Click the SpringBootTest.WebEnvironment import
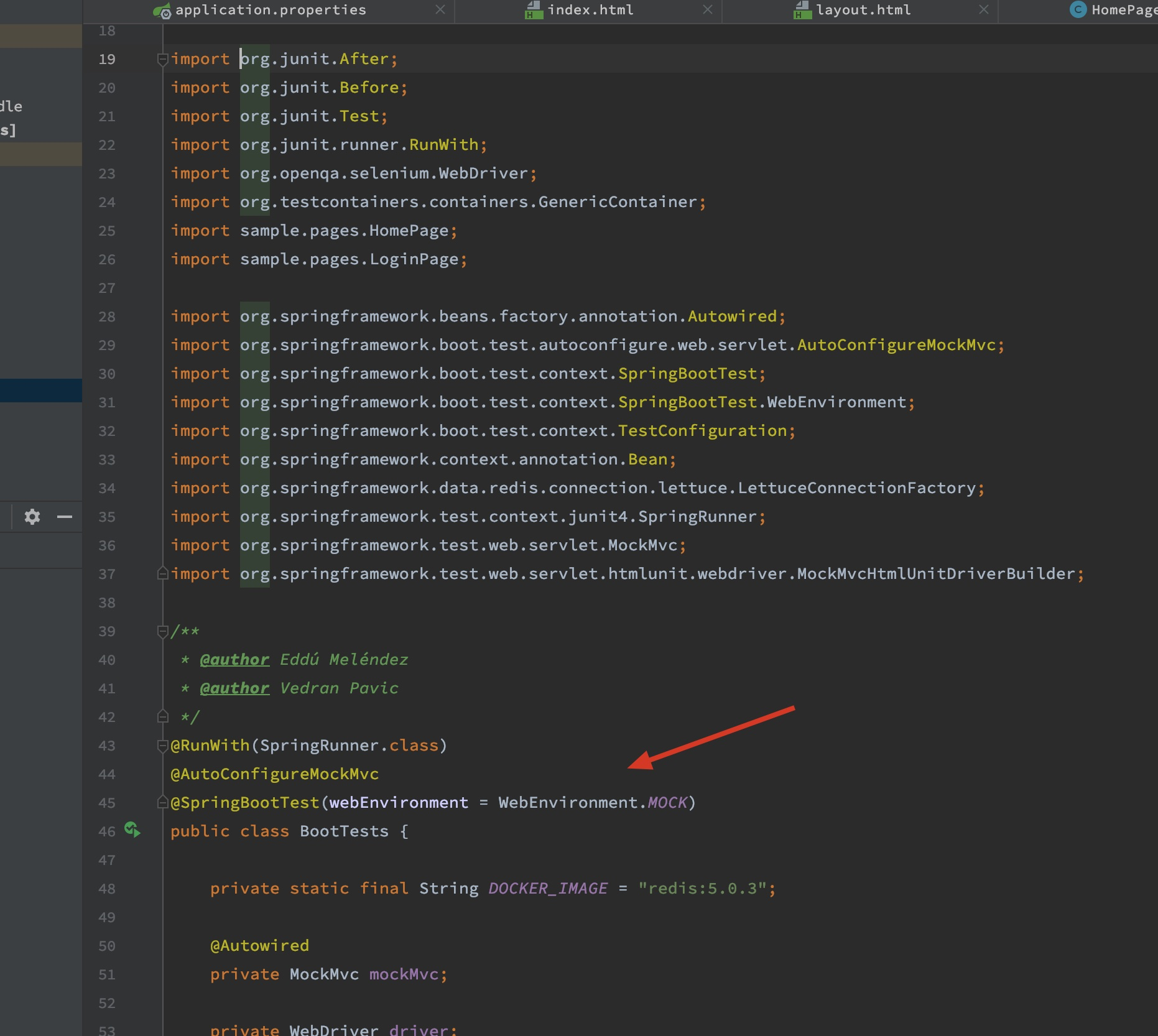The image size is (1158, 1036). pyautogui.click(x=762, y=402)
